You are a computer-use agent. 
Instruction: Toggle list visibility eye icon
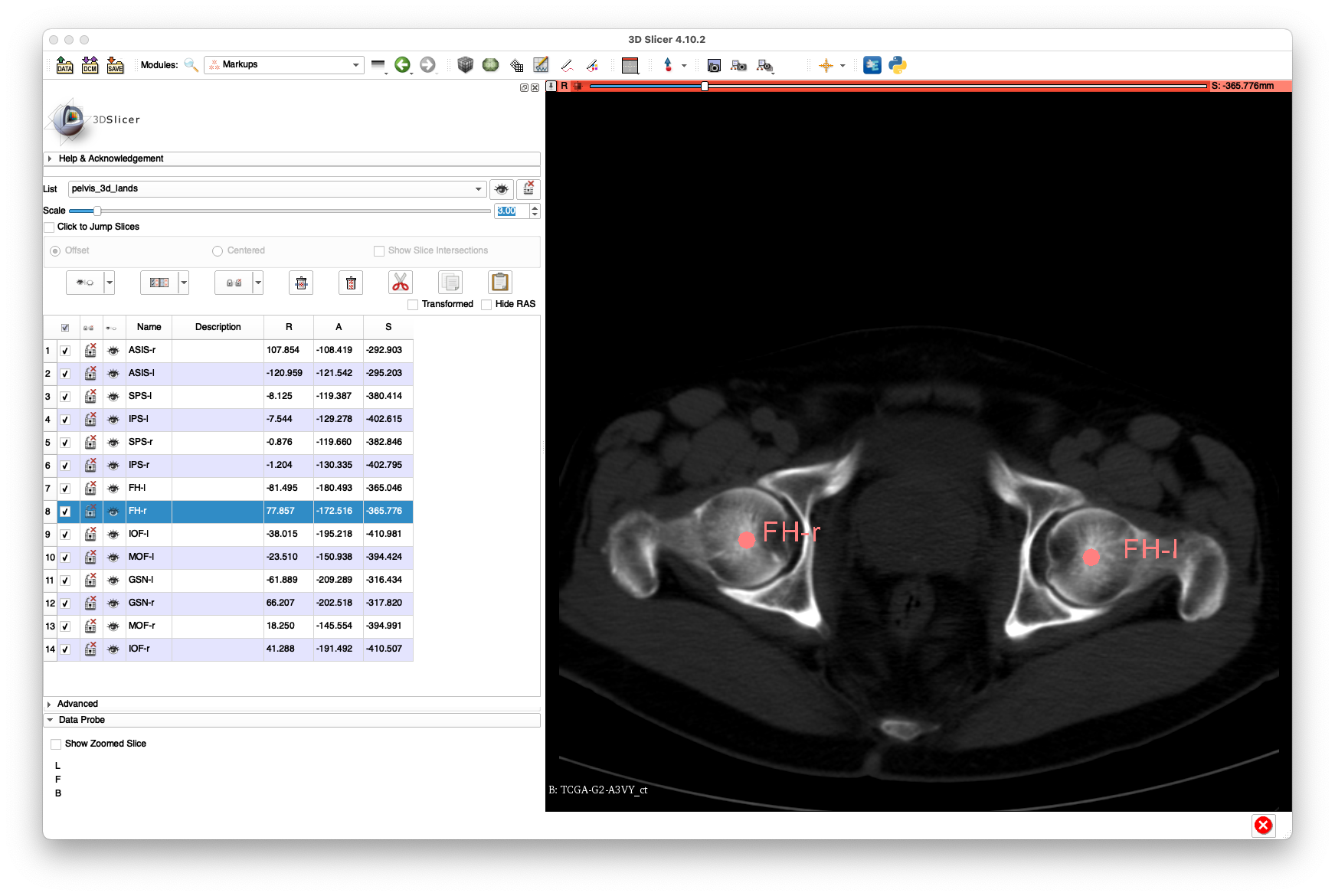coord(502,188)
